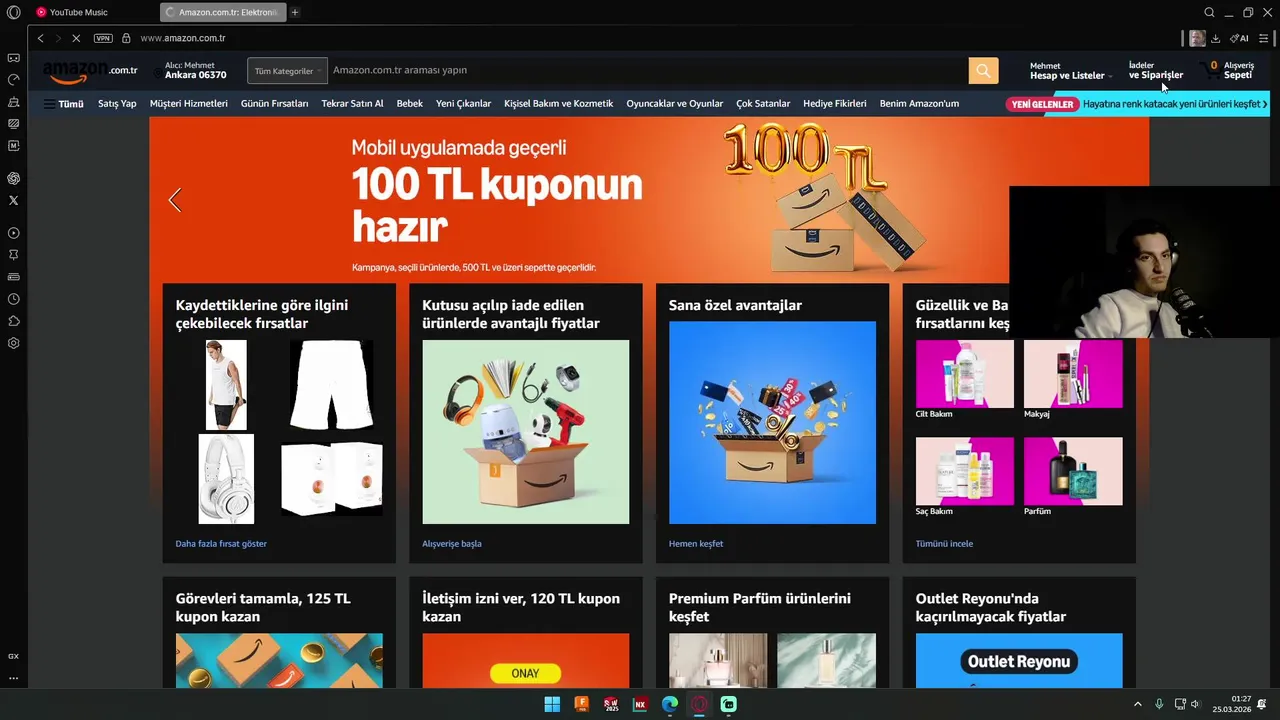Open Microsoft Edge from taskbar
The image size is (1280, 720).
(x=670, y=704)
